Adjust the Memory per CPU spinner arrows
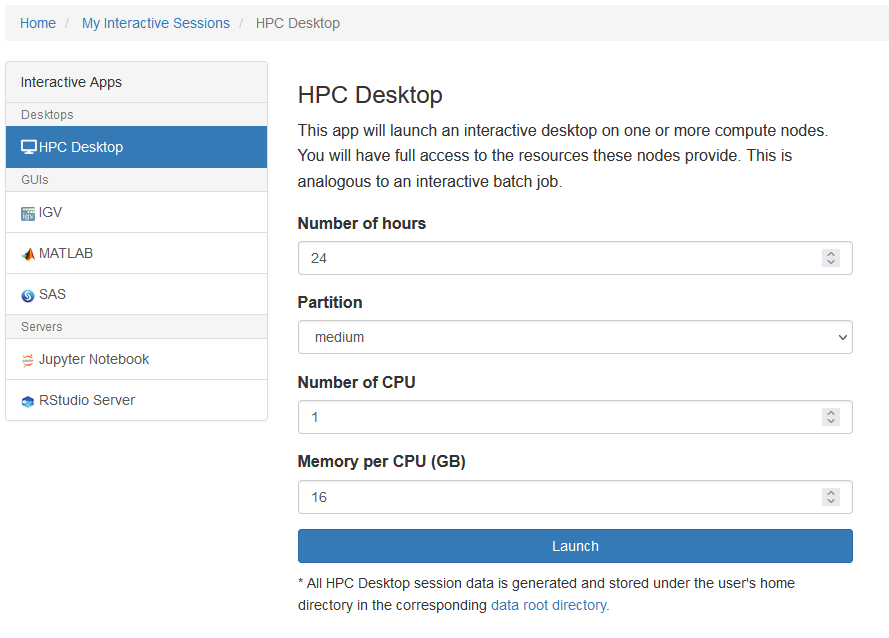The image size is (889, 638). point(830,497)
